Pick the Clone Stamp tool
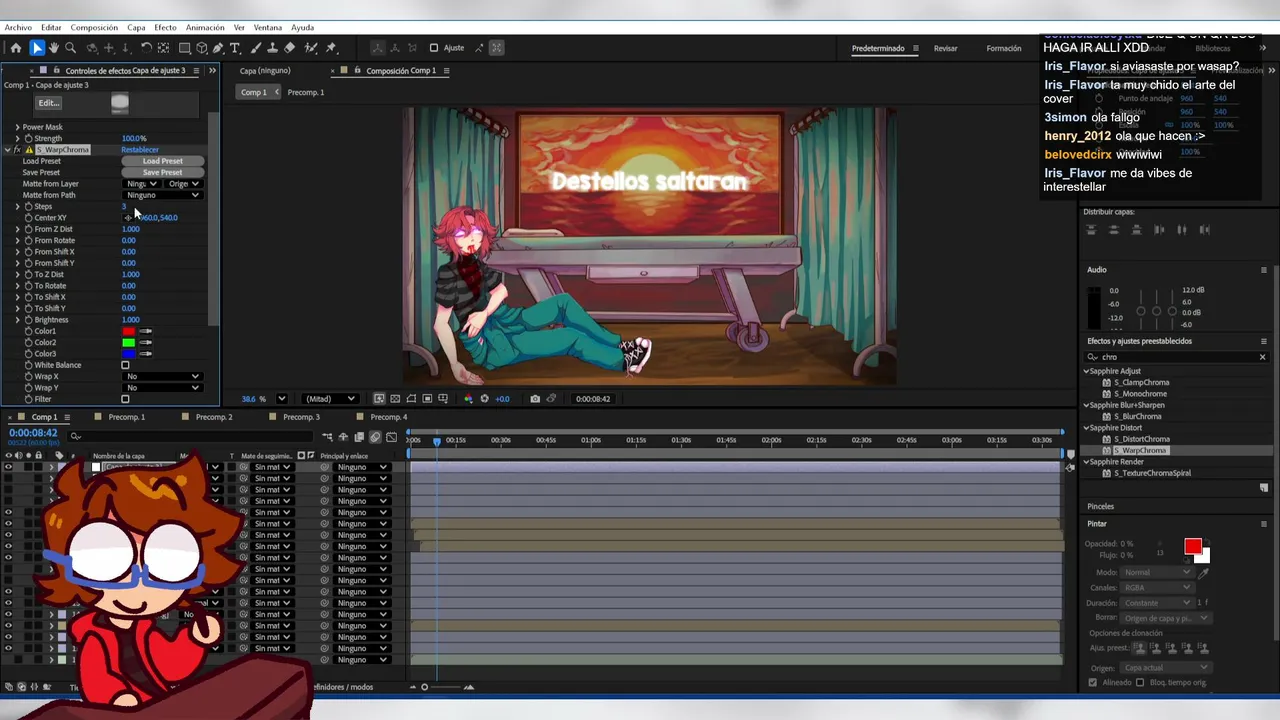 [x=273, y=48]
